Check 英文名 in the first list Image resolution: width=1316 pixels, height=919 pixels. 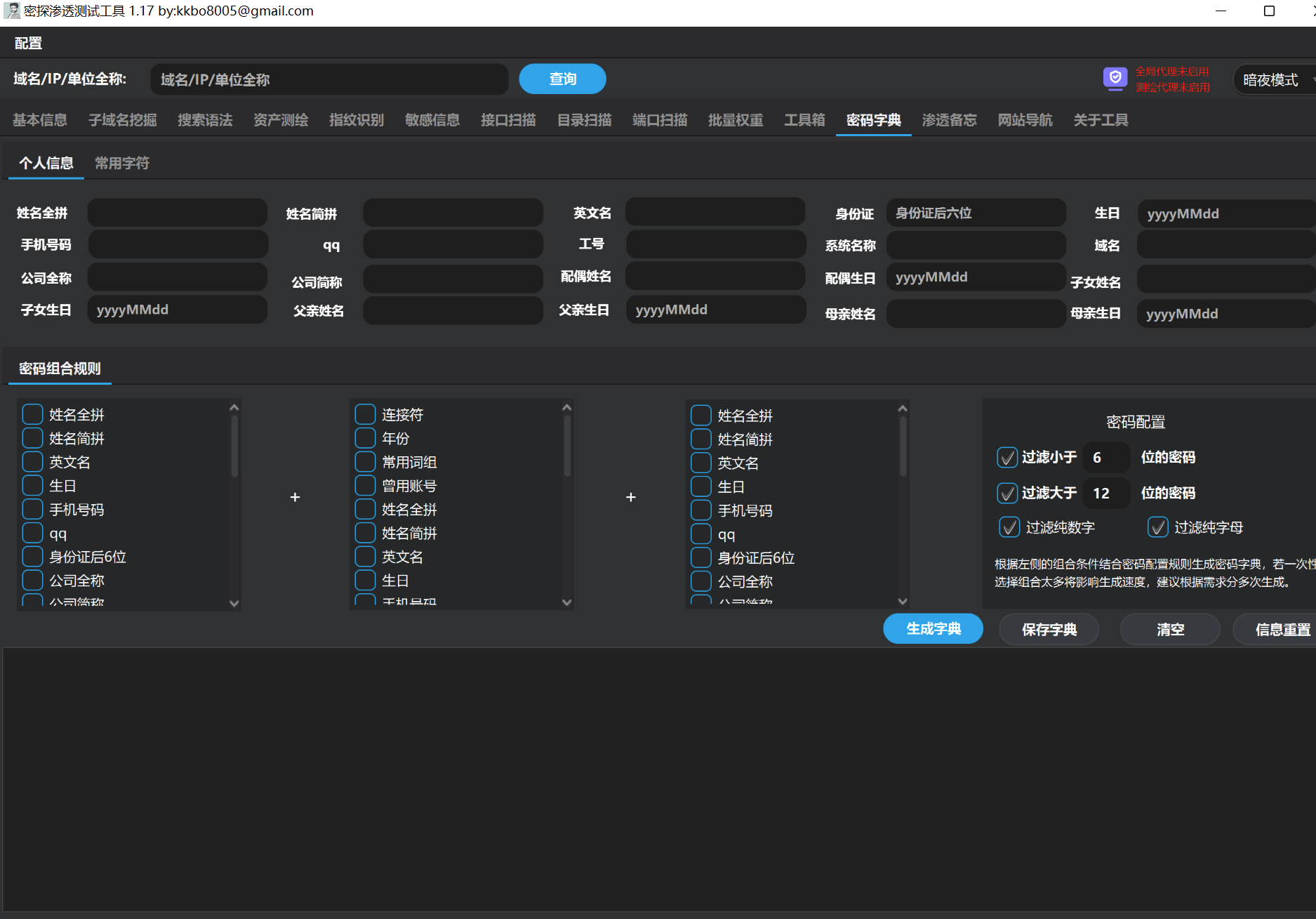32,462
